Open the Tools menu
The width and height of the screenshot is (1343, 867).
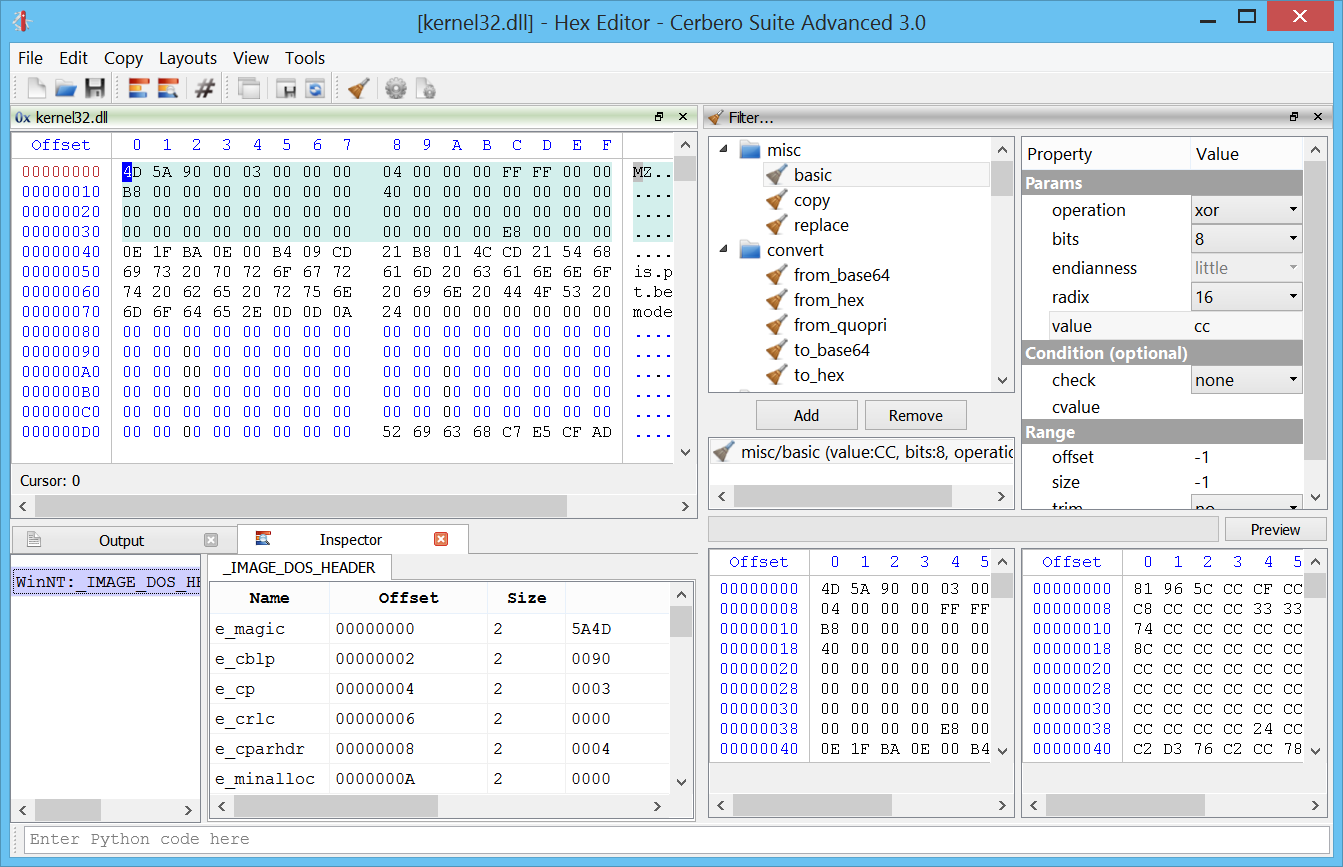tap(305, 58)
